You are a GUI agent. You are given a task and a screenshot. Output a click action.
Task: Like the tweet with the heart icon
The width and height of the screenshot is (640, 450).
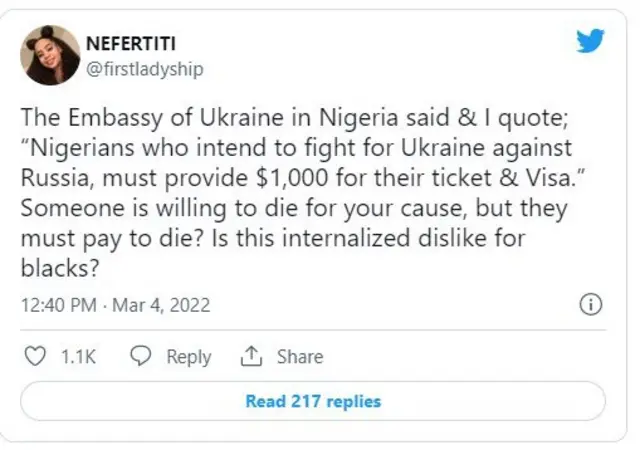34,356
